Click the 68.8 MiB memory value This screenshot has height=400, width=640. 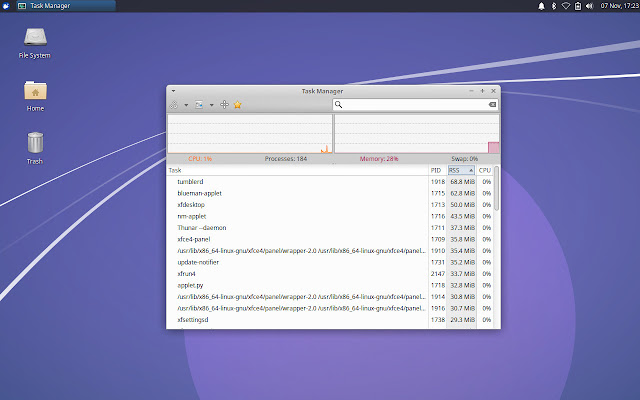tap(462, 182)
